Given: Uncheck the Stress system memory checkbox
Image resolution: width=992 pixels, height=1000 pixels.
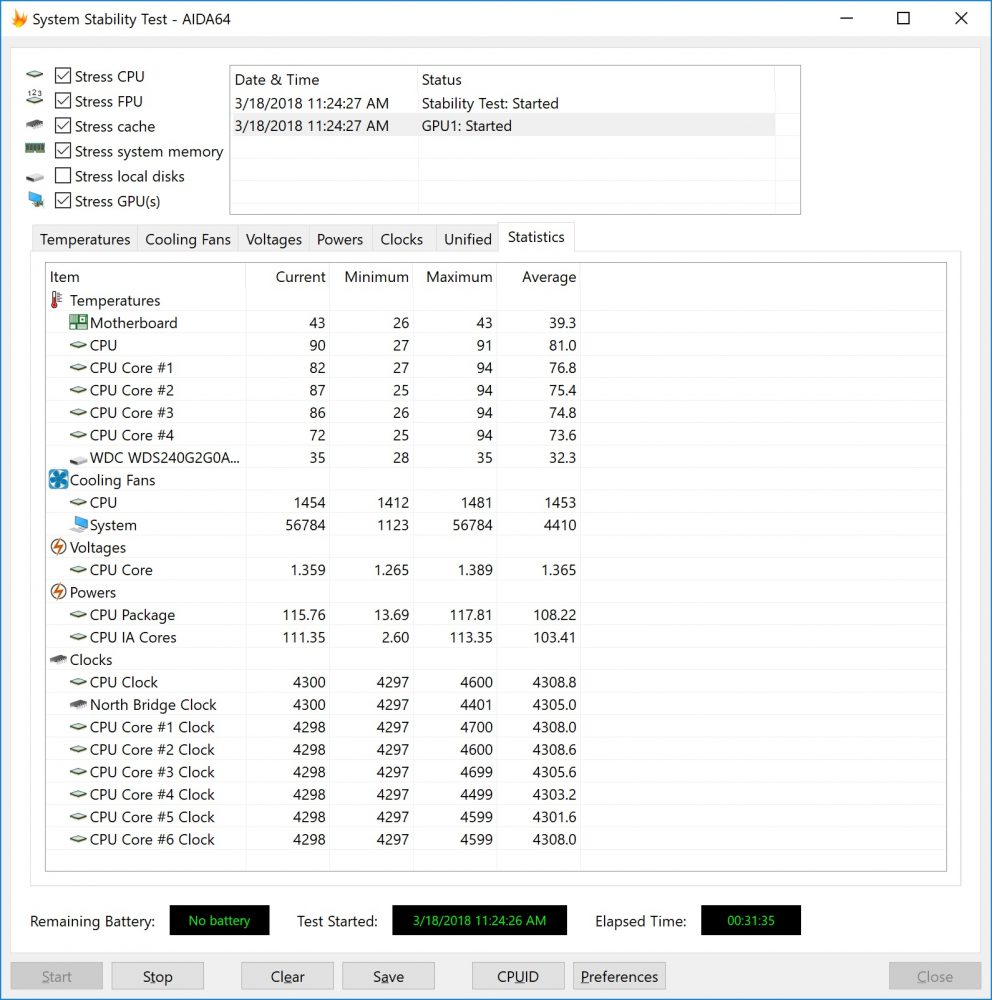Looking at the screenshot, I should tap(63, 151).
